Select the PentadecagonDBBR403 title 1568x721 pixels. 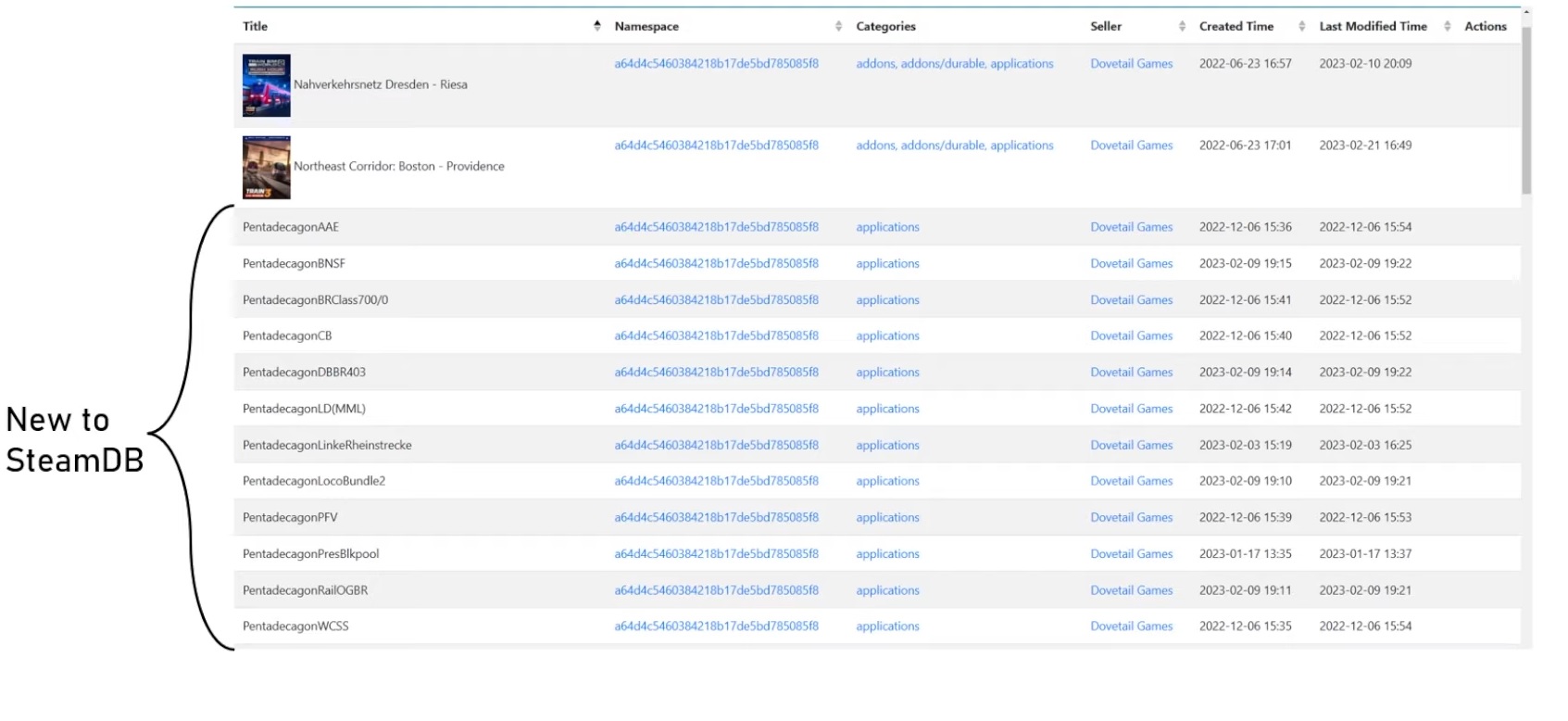(x=304, y=372)
